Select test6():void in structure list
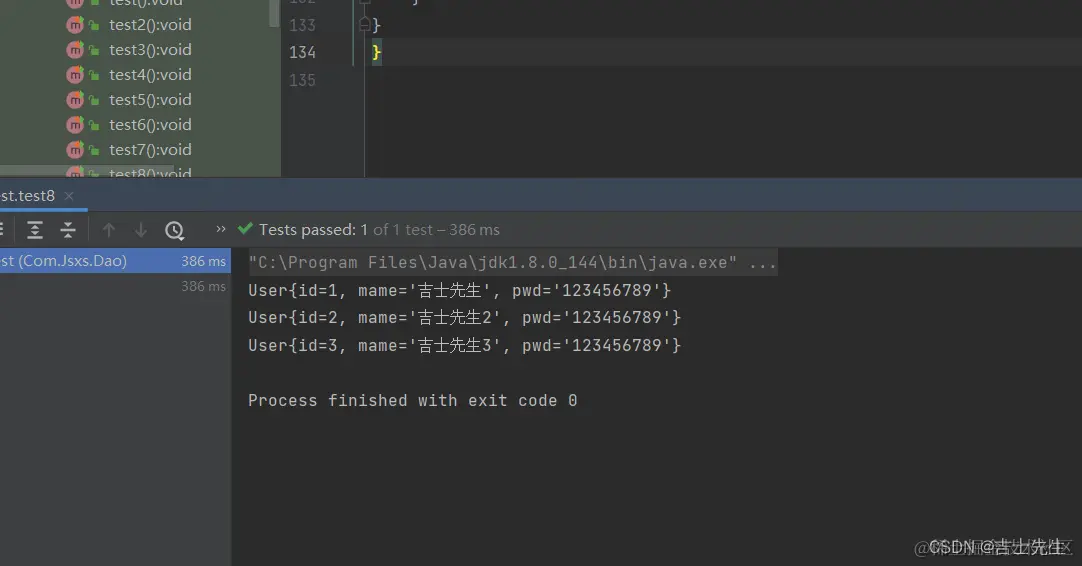Viewport: 1082px width, 566px height. (150, 124)
